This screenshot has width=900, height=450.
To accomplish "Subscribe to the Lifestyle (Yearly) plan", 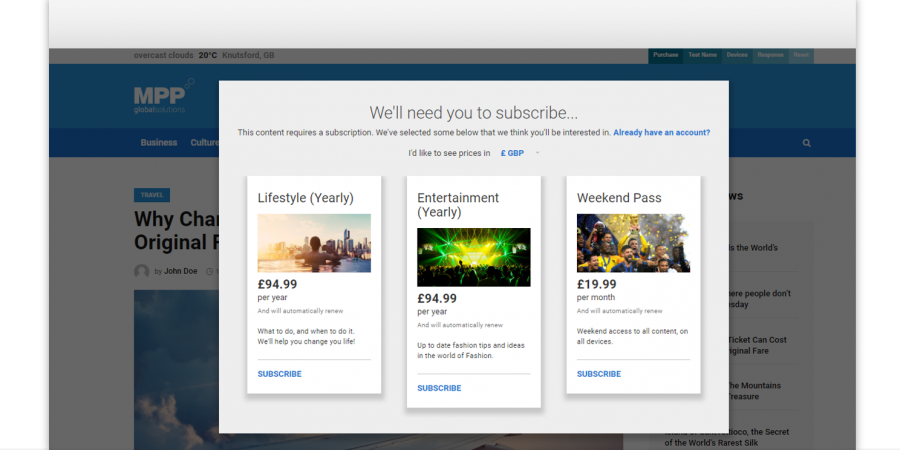I will [x=279, y=374].
